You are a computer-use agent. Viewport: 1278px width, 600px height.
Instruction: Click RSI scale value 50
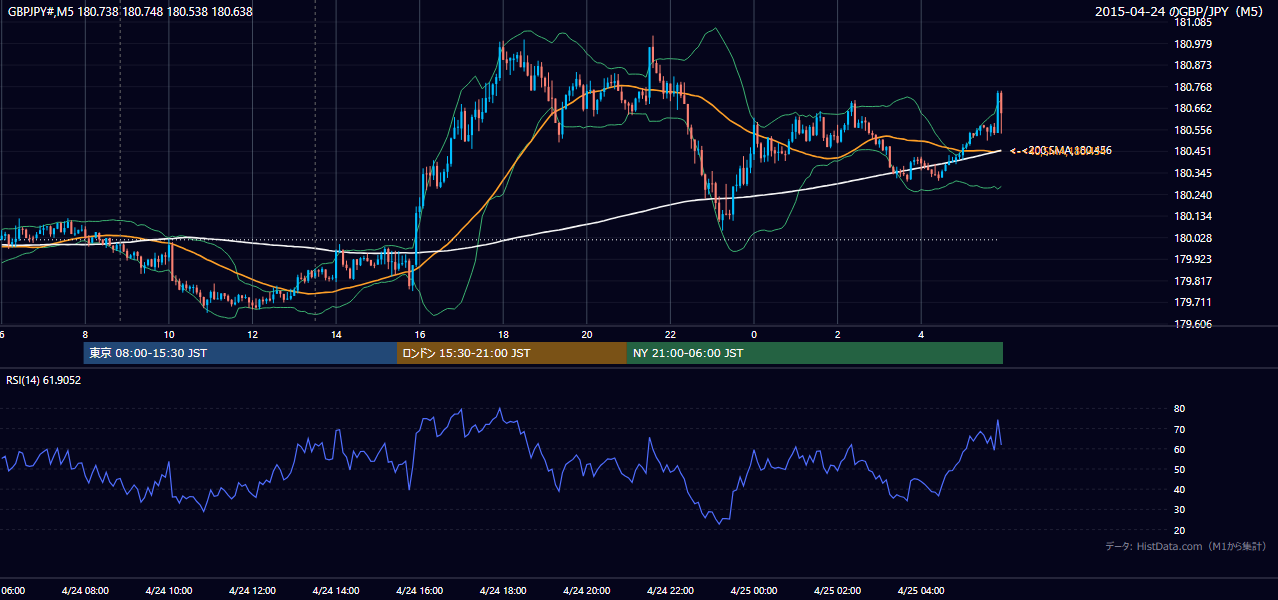tap(1180, 469)
